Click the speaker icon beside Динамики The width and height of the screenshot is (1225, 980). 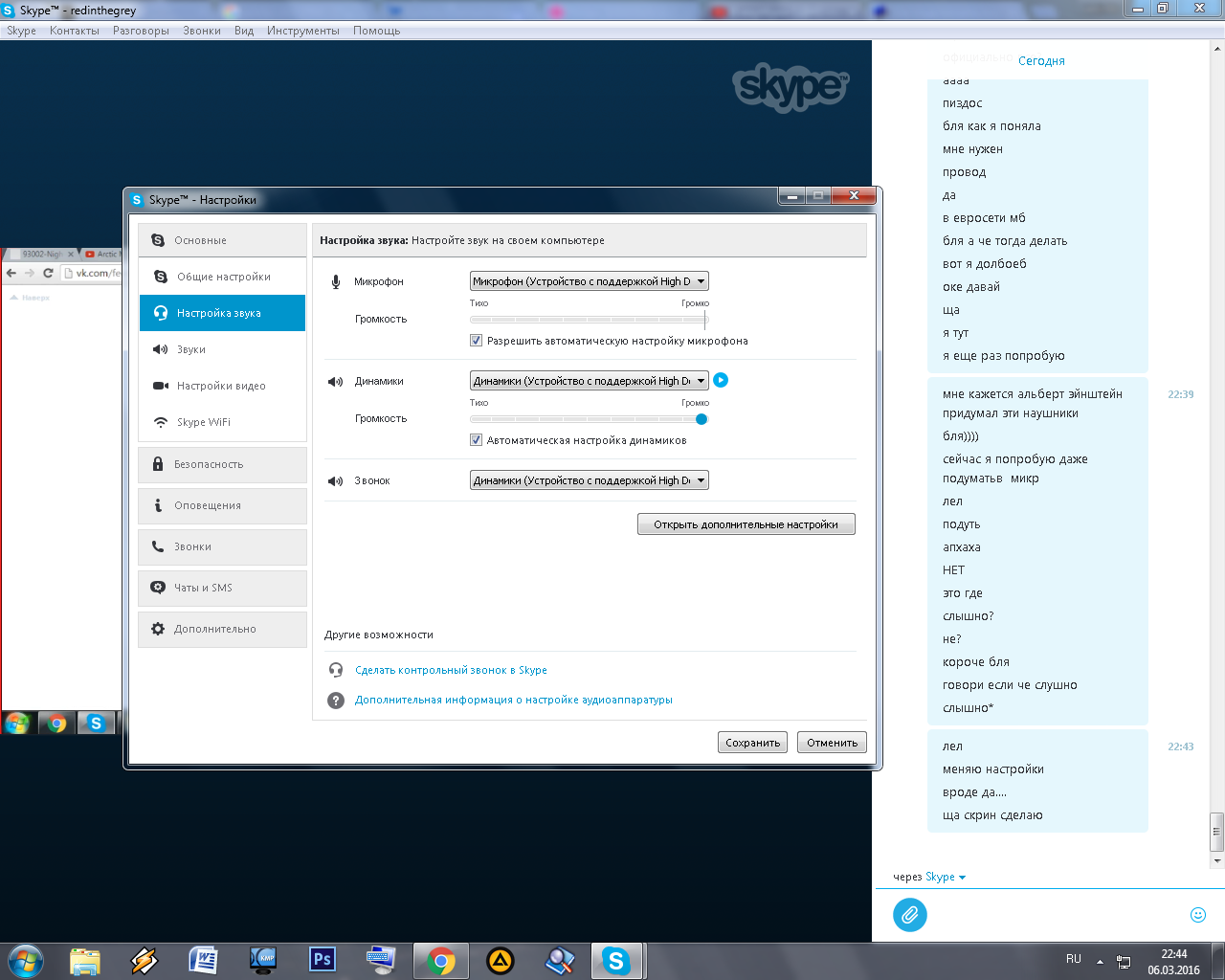click(335, 381)
